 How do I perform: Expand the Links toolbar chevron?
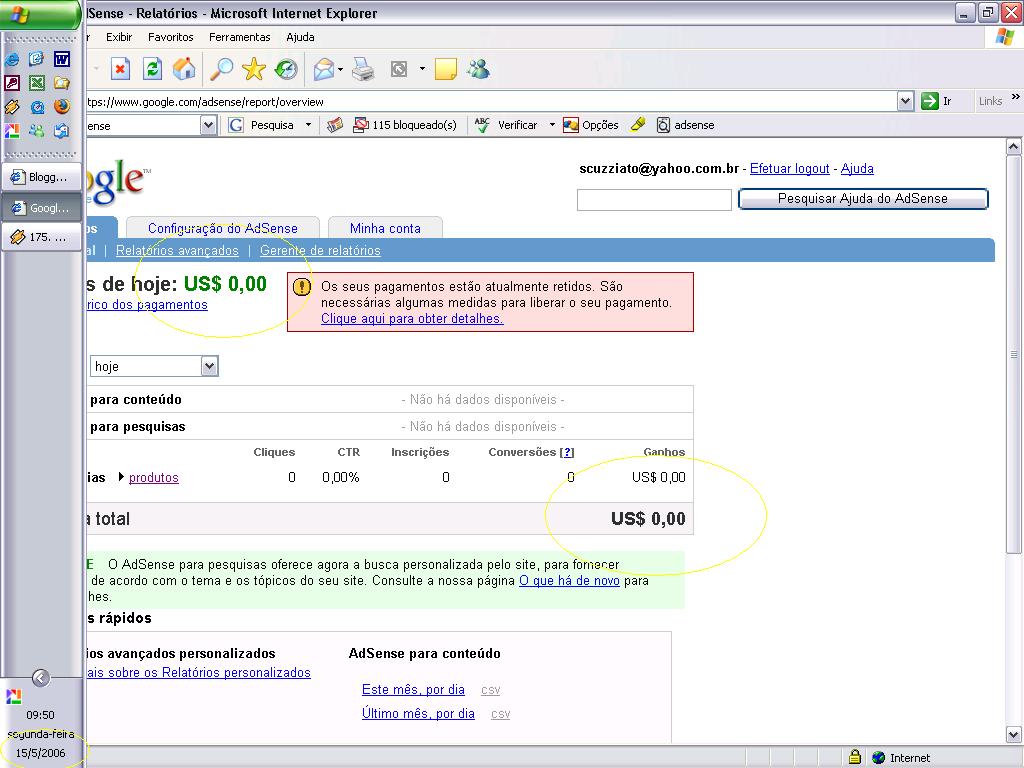tap(1016, 97)
